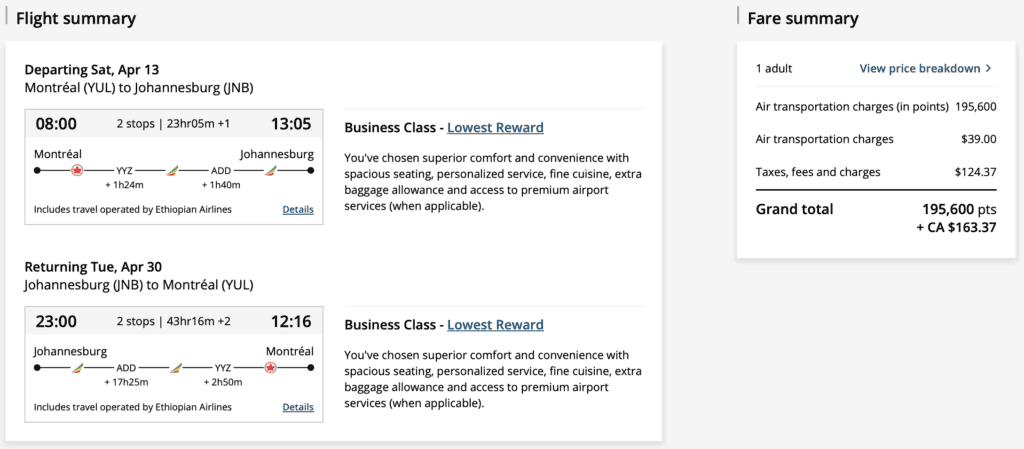This screenshot has width=1024, height=449.
Task: Click the Air Canada logo on departing flight
Action: (76, 171)
